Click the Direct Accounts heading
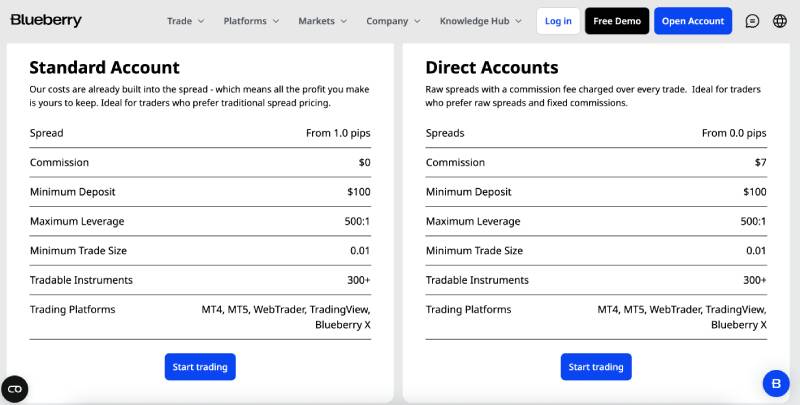800x405 pixels. [x=492, y=68]
